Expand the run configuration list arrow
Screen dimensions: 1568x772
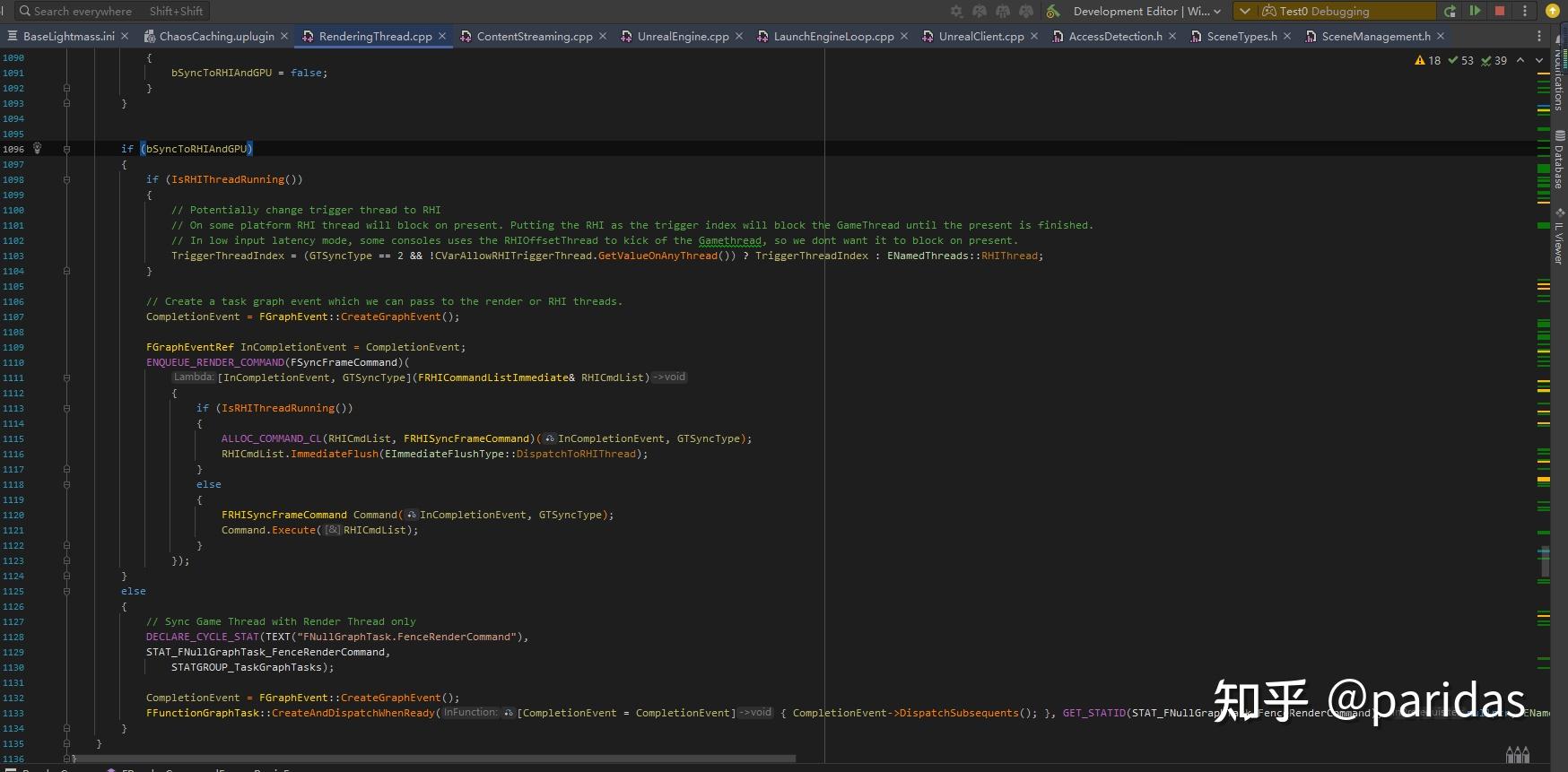click(1245, 12)
